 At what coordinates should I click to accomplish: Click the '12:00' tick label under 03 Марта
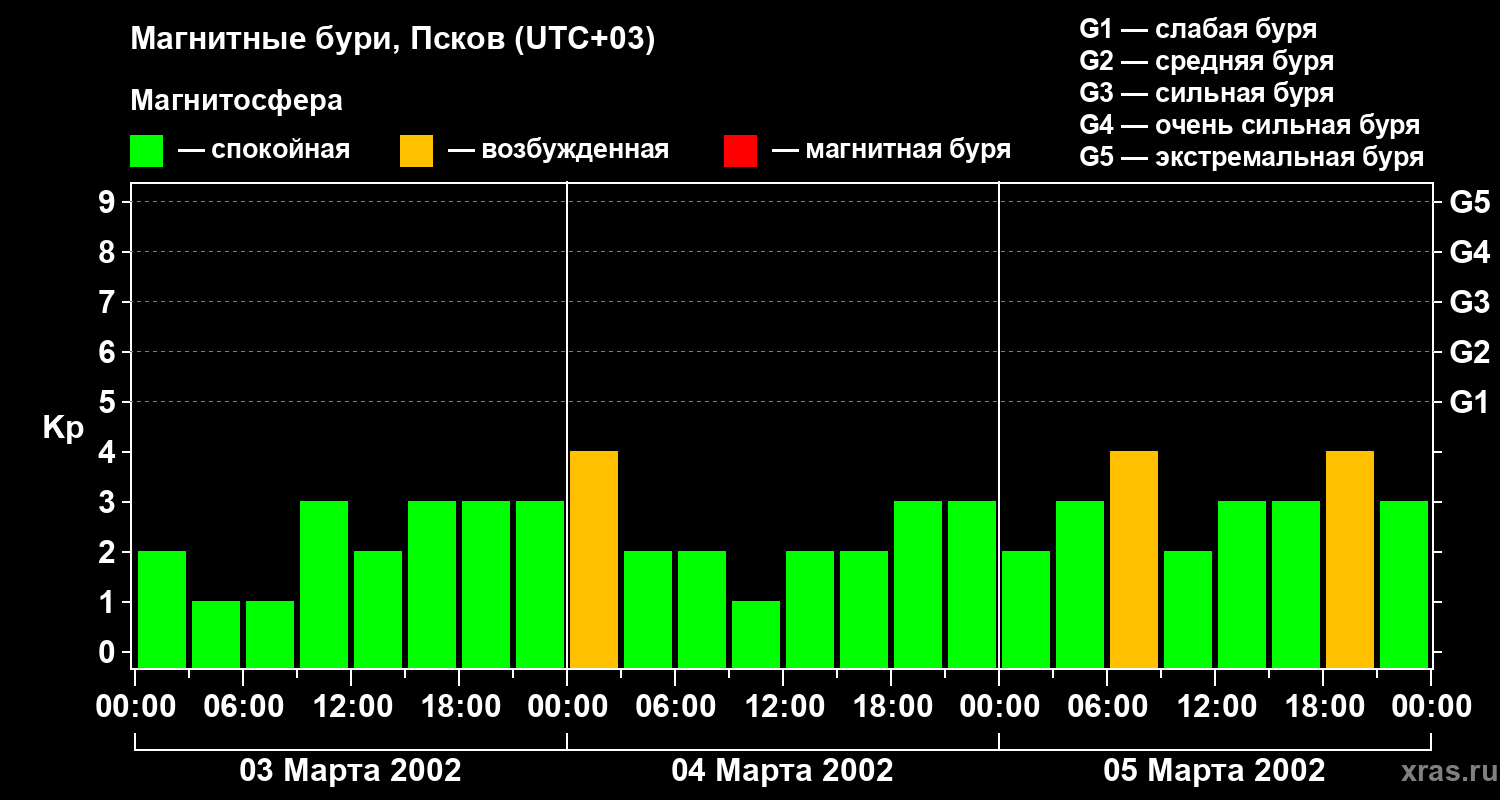[351, 707]
